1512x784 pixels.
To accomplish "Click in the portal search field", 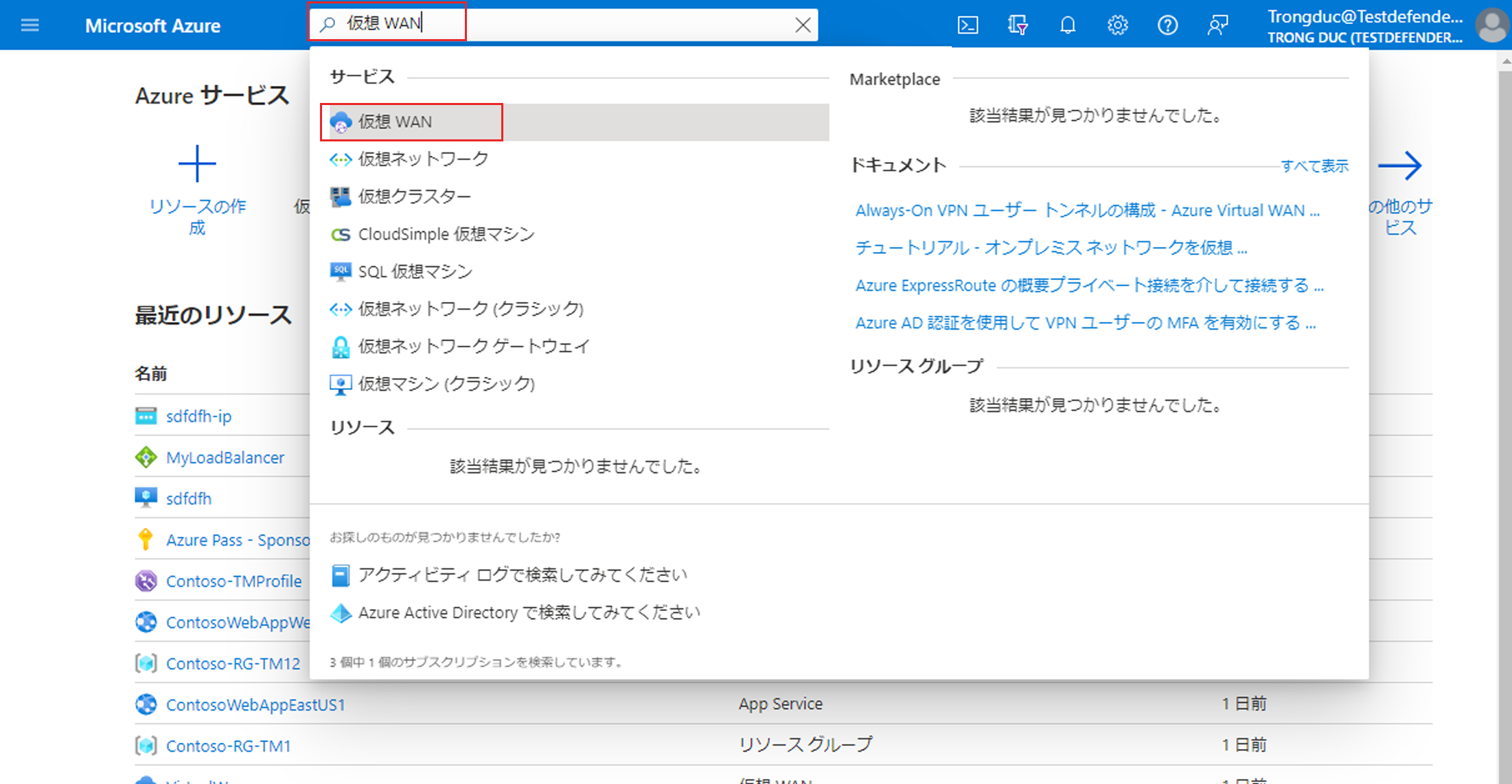I will tap(563, 25).
